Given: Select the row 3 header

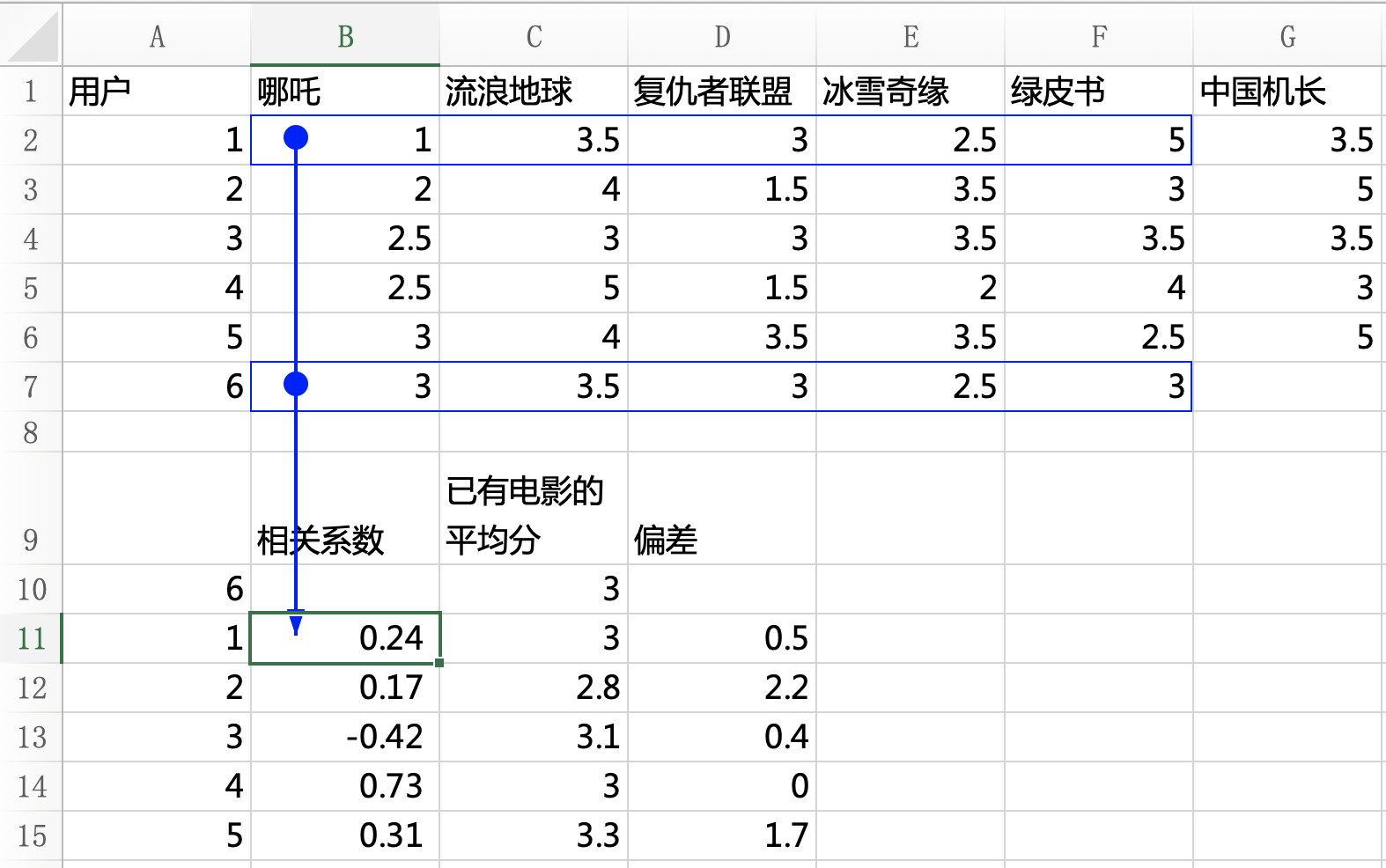Looking at the screenshot, I should point(31,189).
